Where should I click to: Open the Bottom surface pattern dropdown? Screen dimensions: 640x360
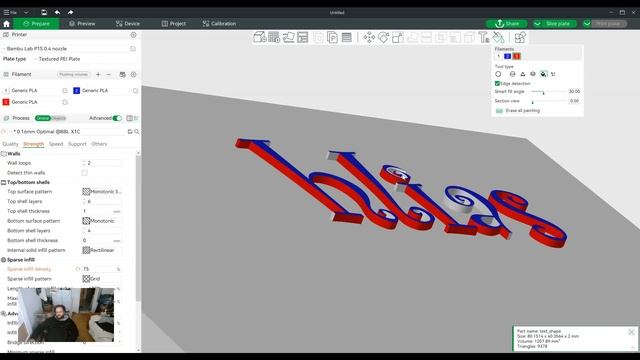[102, 221]
